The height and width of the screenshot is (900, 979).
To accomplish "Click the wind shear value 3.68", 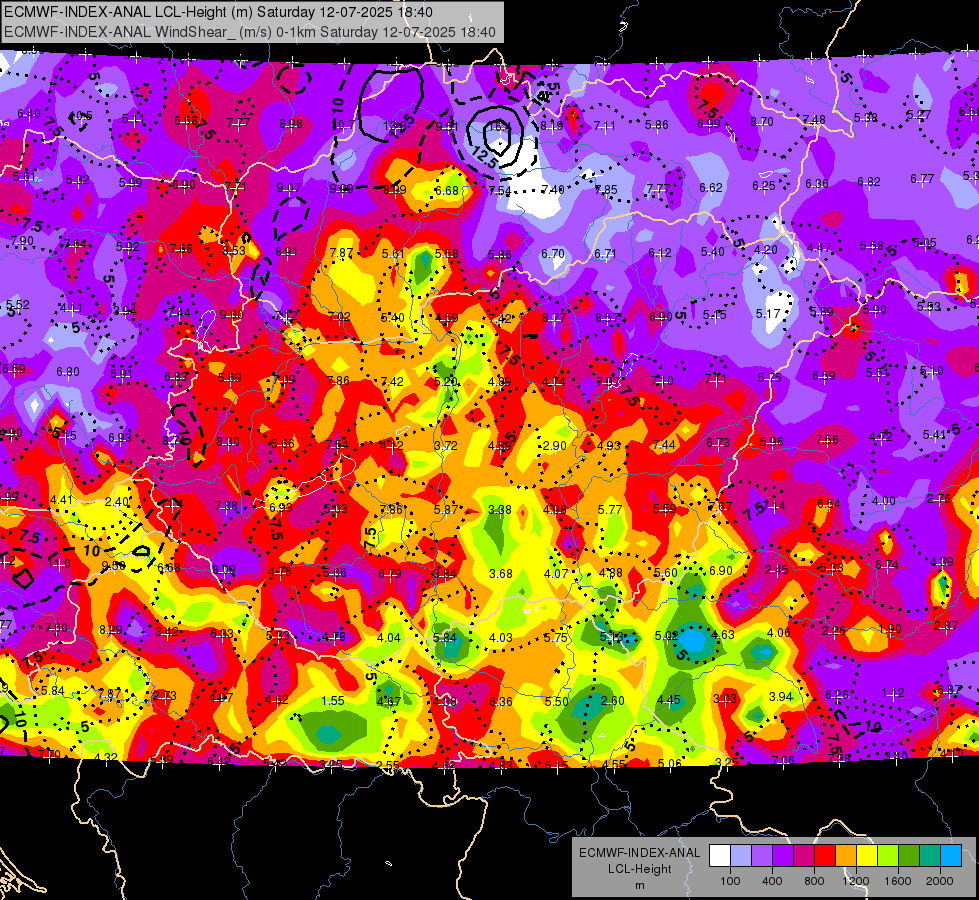I will pos(501,573).
